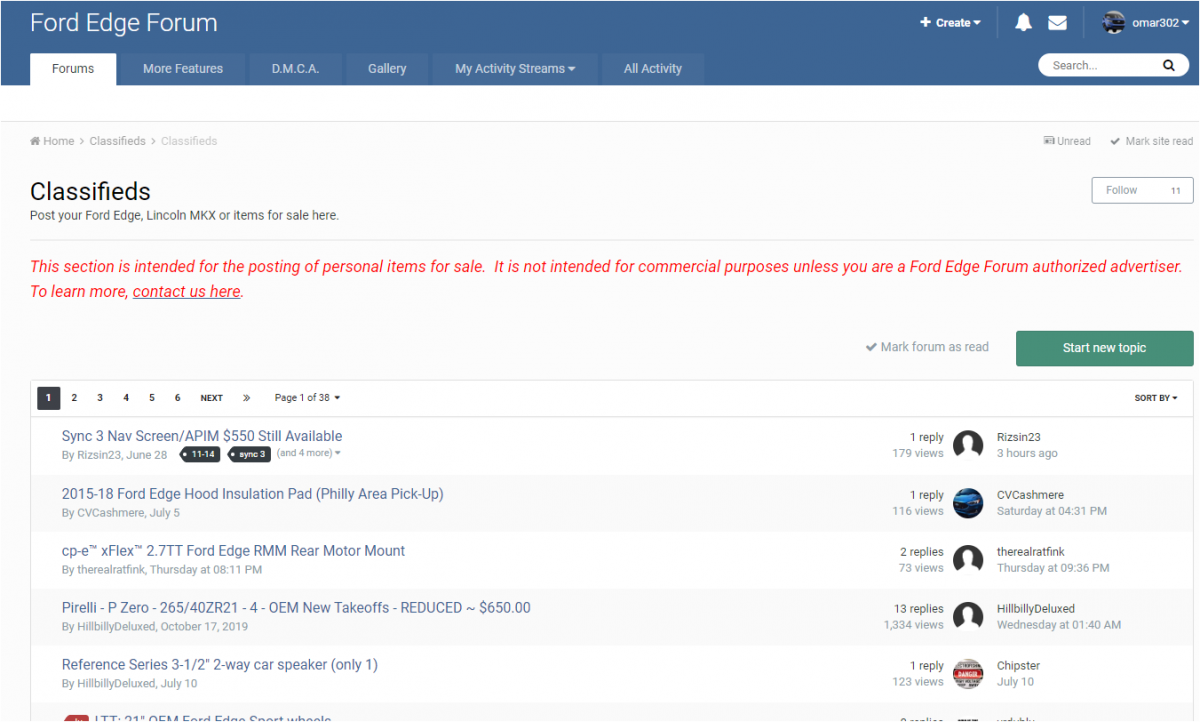Jump to last page double-arrow icon
The width and height of the screenshot is (1200, 722).
[x=247, y=398]
